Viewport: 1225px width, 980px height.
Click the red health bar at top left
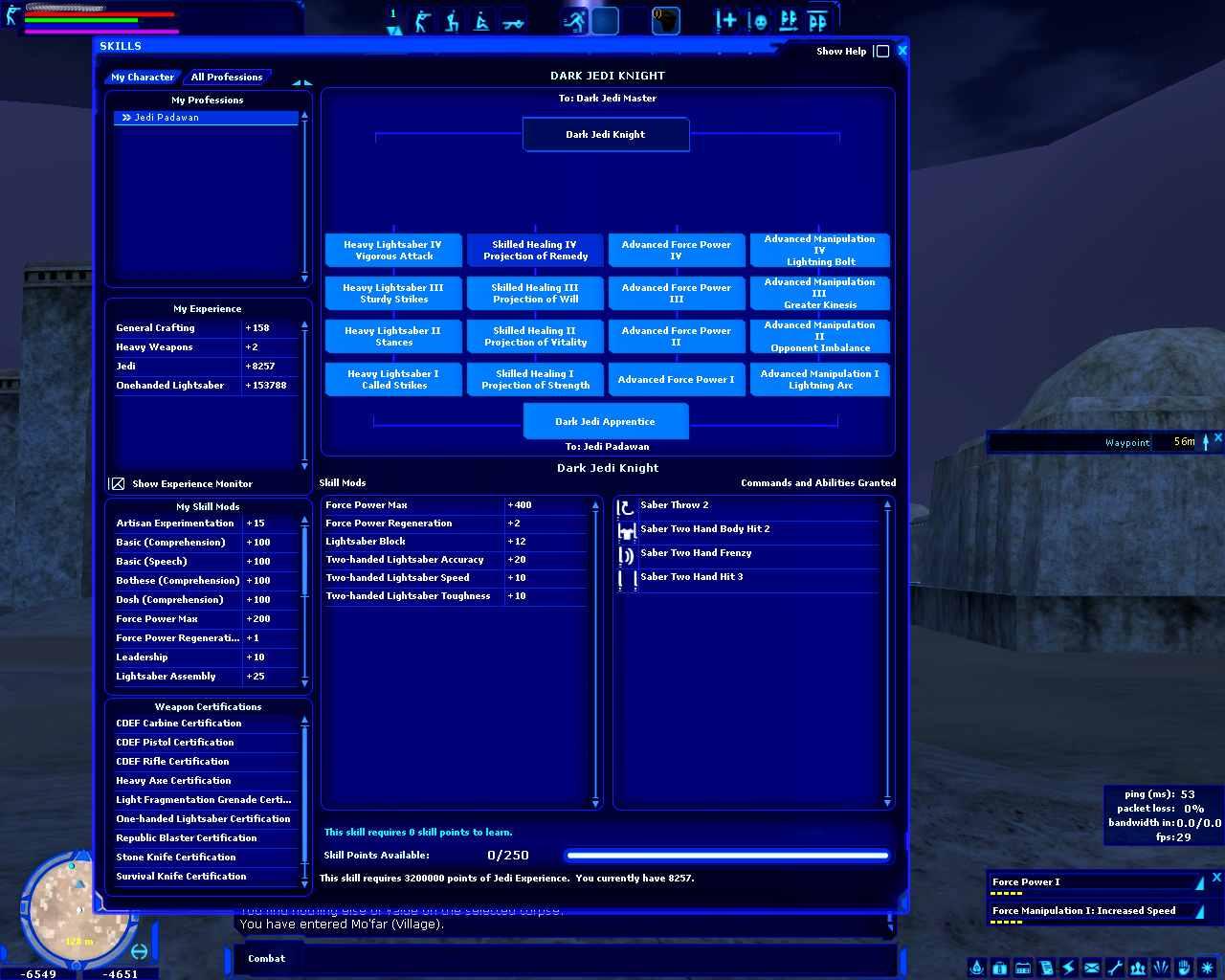tap(100, 13)
